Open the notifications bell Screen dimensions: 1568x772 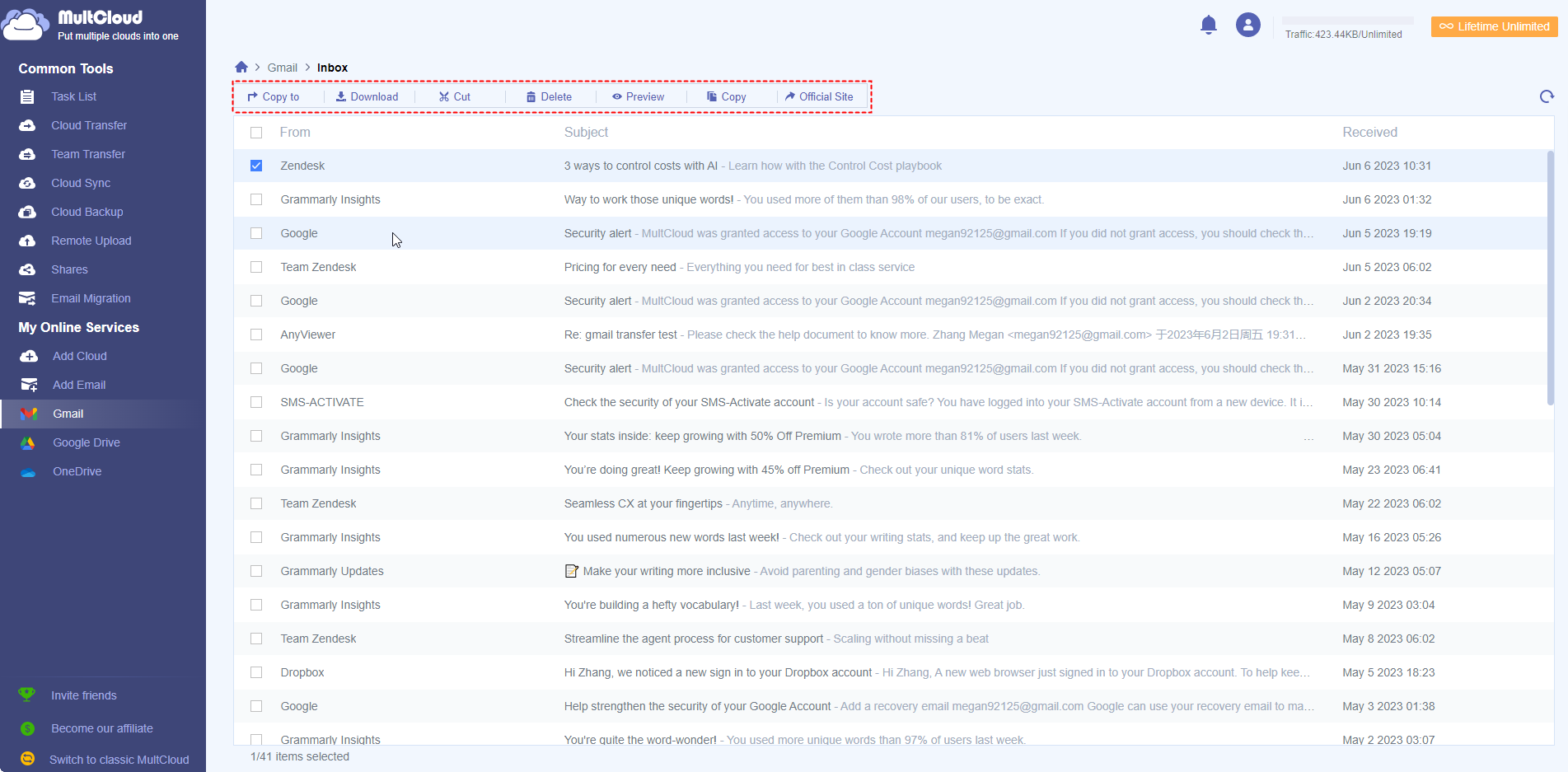click(x=1209, y=26)
